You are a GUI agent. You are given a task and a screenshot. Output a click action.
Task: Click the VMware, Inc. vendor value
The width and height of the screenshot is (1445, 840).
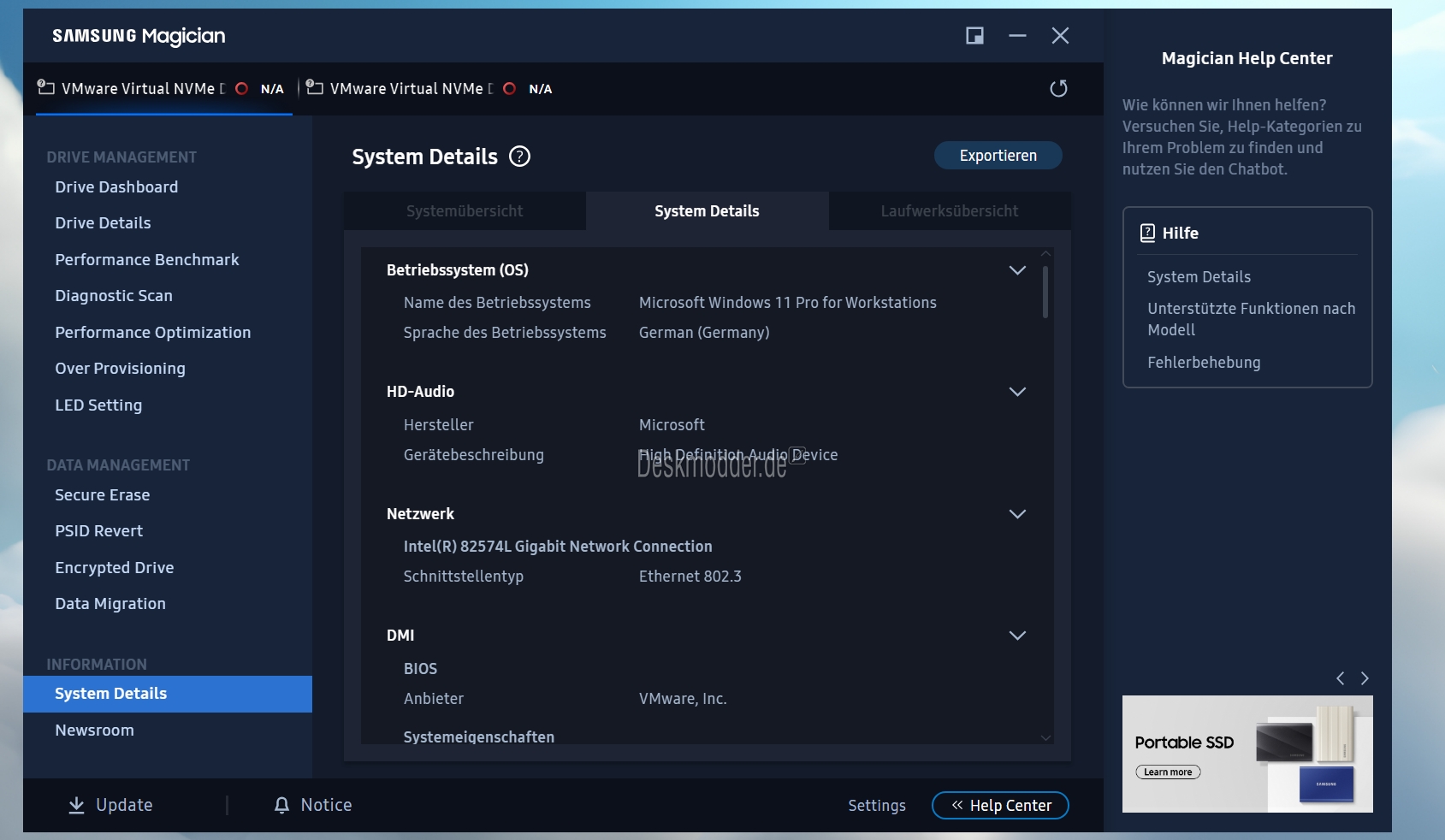point(683,699)
